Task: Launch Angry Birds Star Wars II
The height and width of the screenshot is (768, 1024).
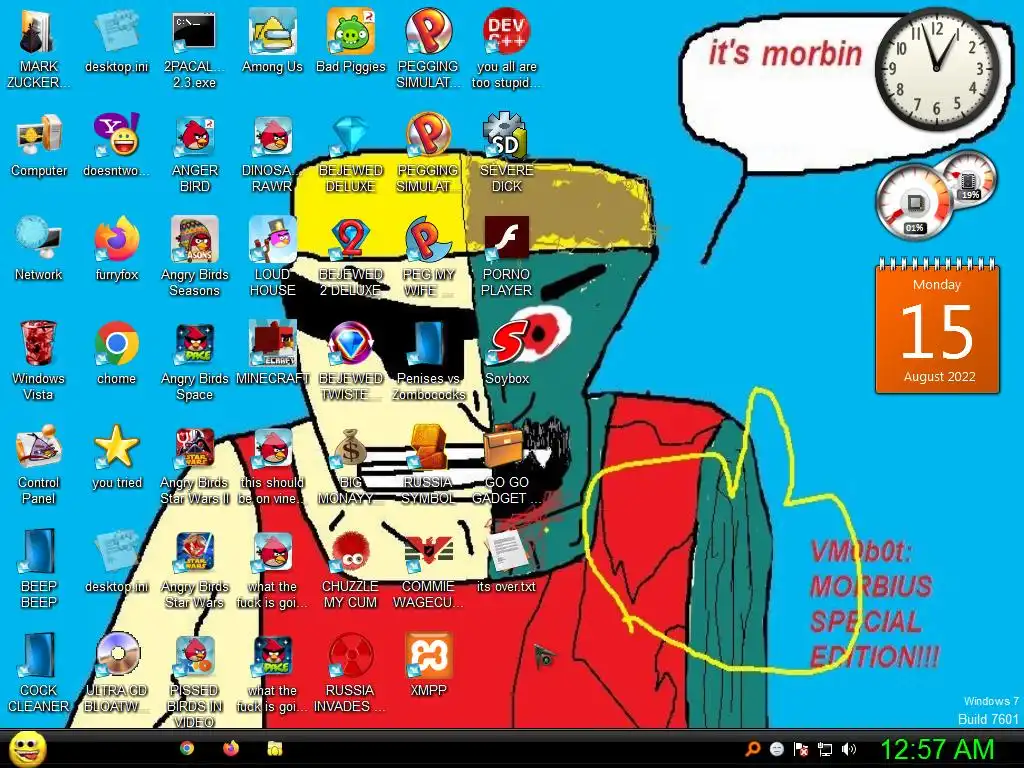Action: (195, 448)
